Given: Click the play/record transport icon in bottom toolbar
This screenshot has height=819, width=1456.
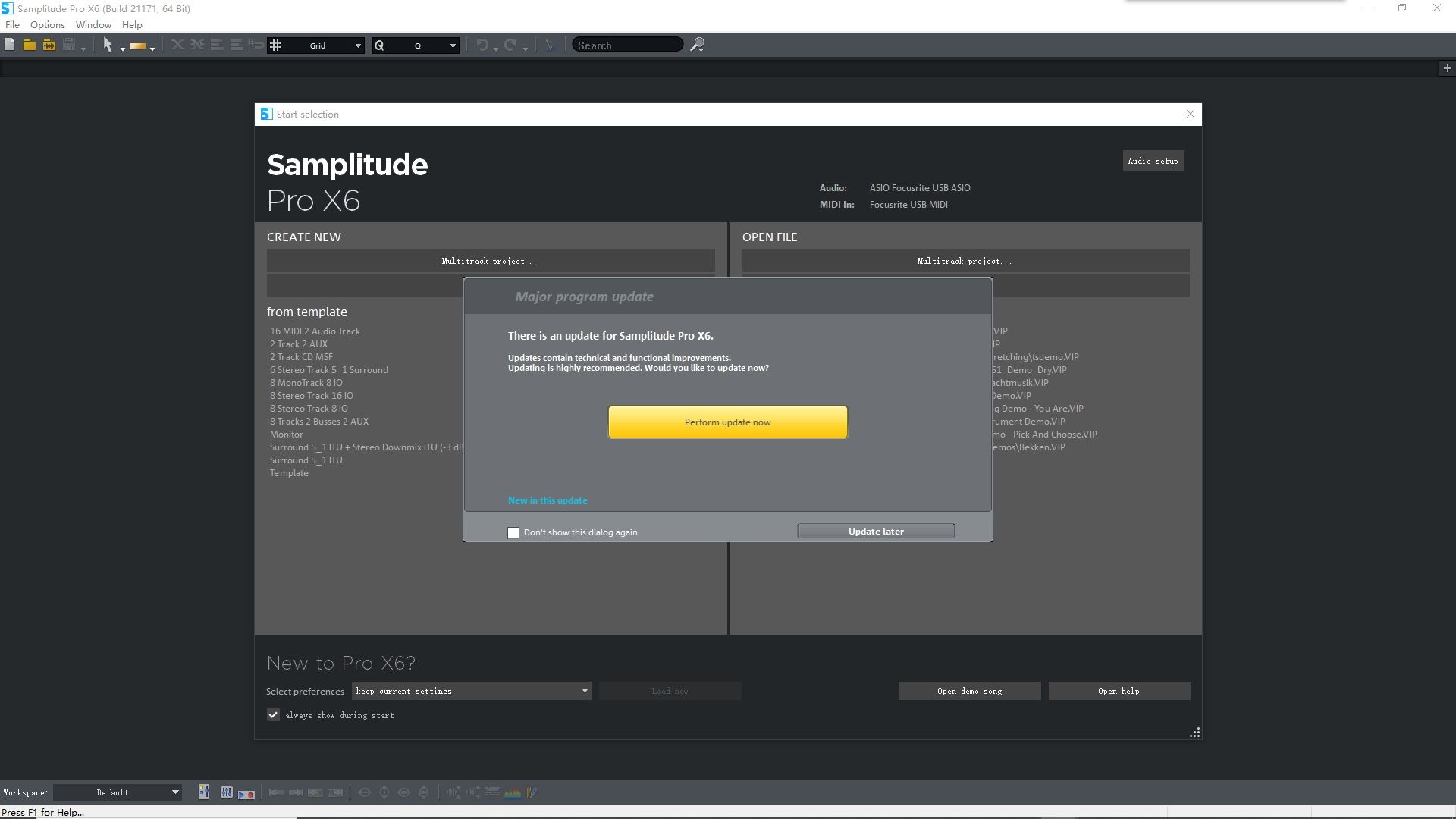Looking at the screenshot, I should [246, 793].
